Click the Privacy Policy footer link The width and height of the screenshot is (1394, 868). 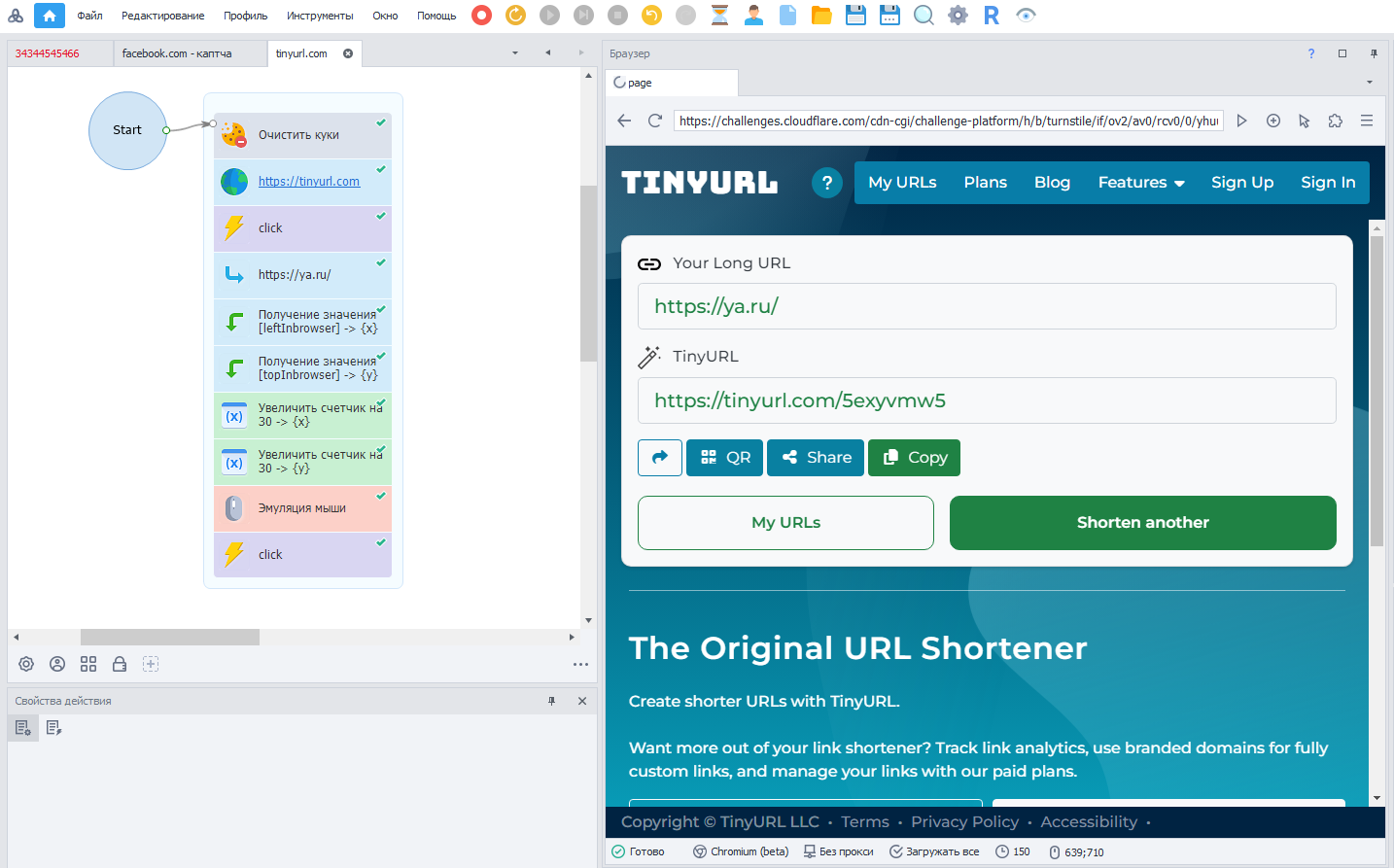pyautogui.click(x=965, y=822)
